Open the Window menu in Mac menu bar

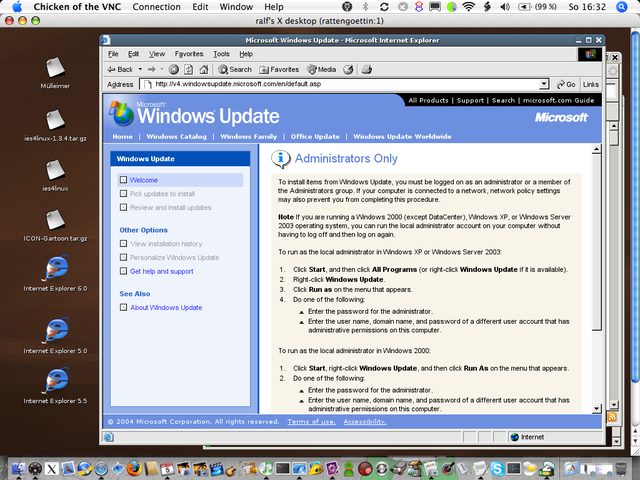click(236, 7)
